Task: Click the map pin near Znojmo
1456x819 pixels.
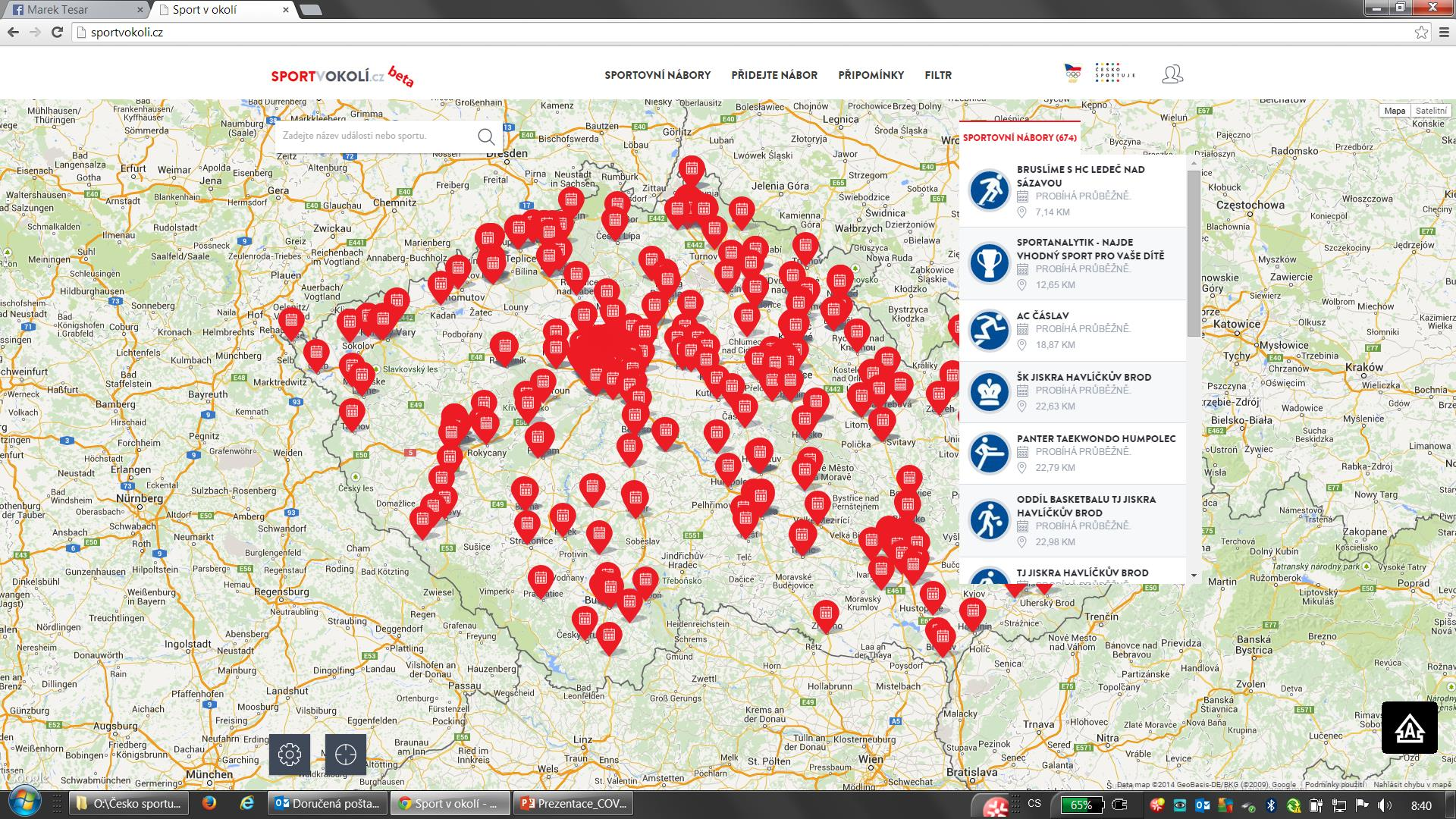Action: coord(826,615)
